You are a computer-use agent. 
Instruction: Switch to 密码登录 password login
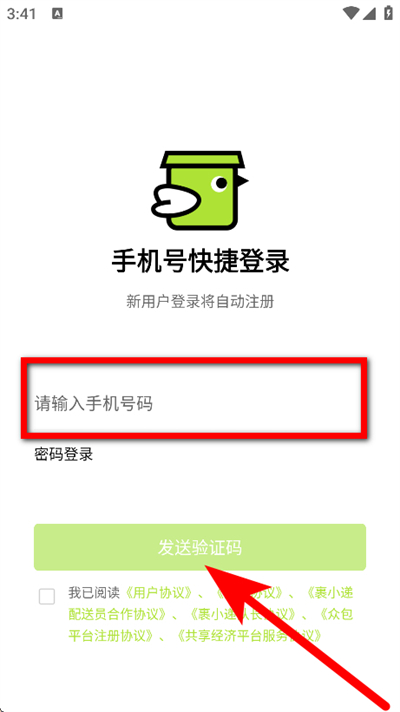[x=64, y=454]
